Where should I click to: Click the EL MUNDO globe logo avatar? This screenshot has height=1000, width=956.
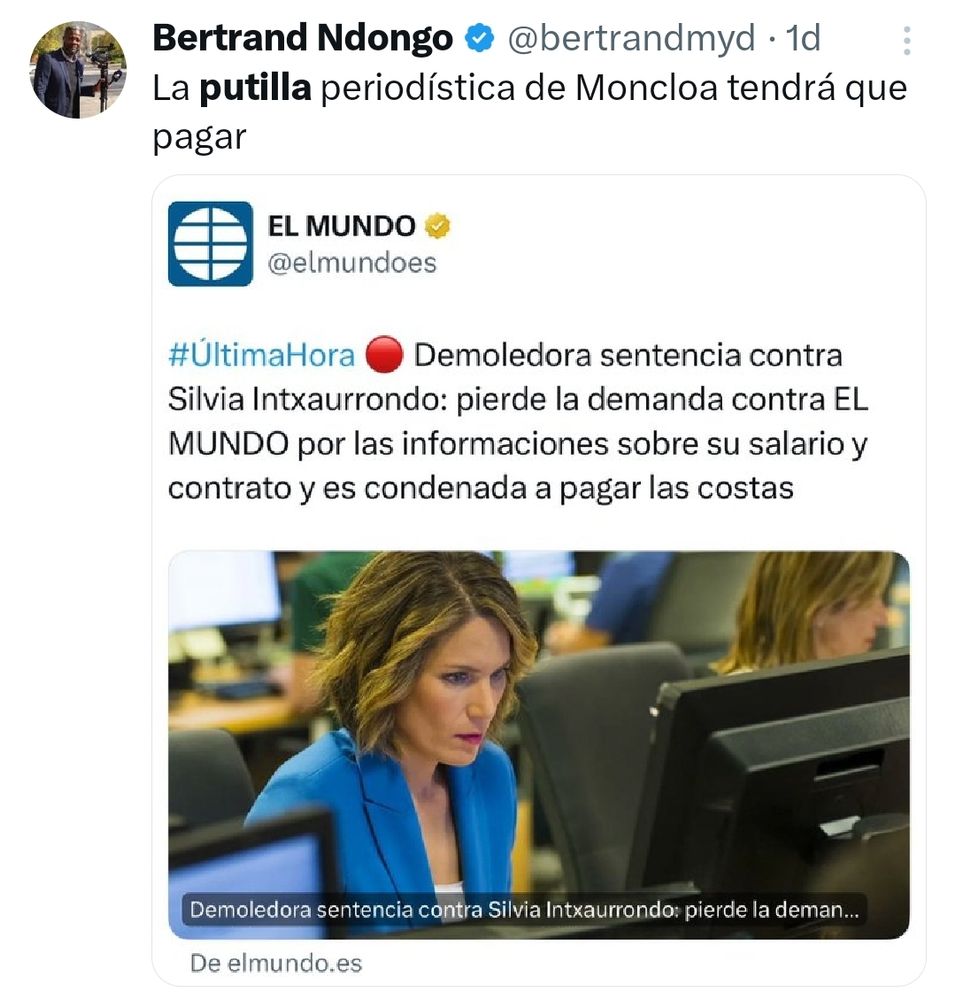[210, 244]
